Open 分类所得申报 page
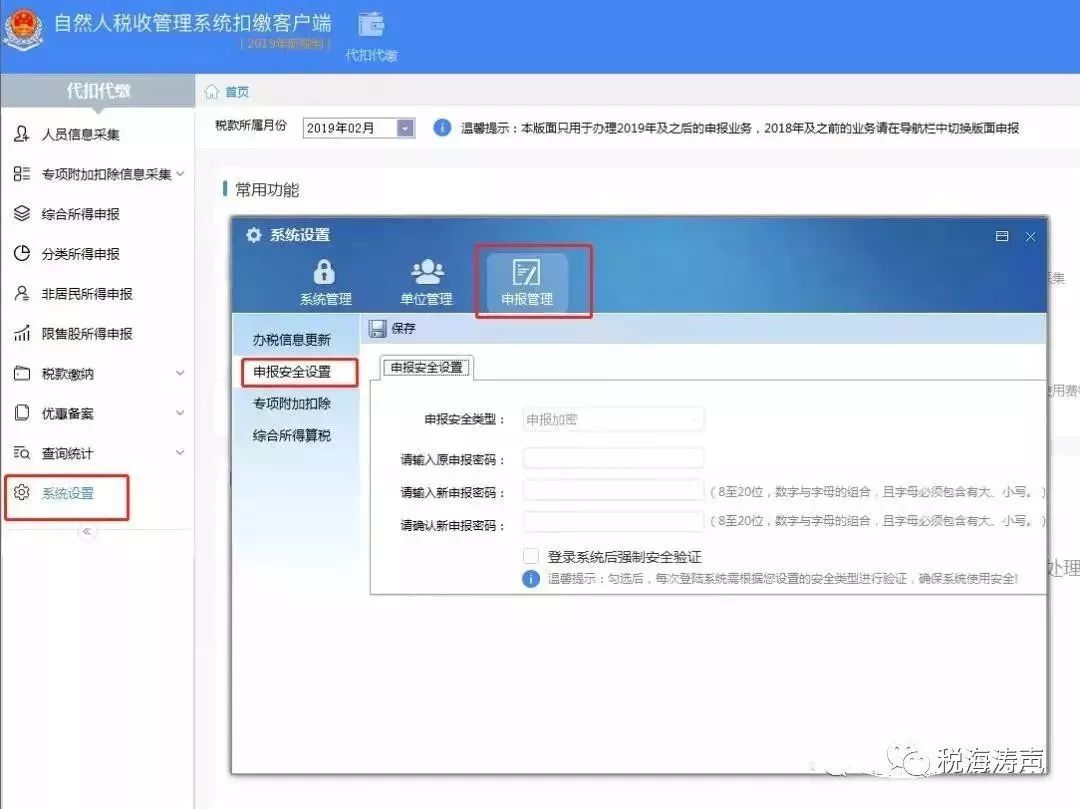Image resolution: width=1080 pixels, height=809 pixels. point(81,254)
